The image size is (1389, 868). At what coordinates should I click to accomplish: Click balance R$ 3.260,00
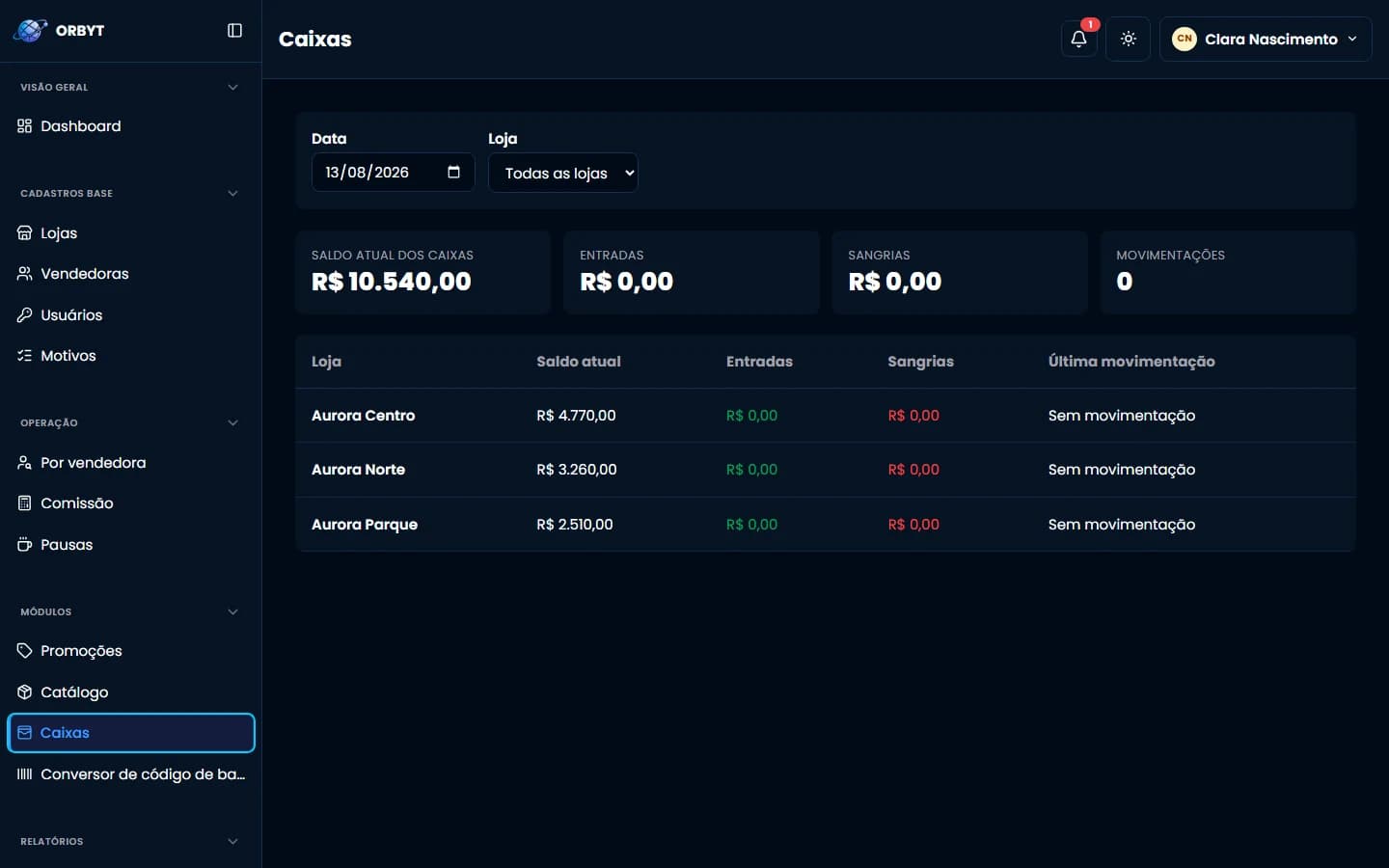click(577, 470)
